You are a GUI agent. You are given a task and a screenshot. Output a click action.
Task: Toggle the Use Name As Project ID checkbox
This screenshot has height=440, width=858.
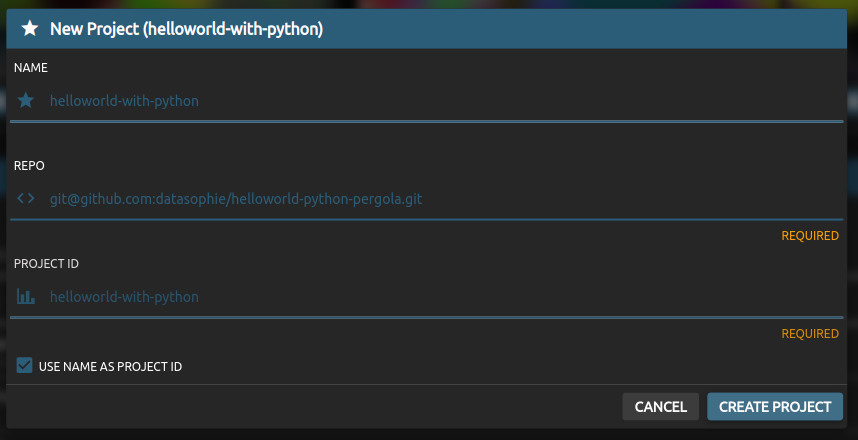click(25, 366)
